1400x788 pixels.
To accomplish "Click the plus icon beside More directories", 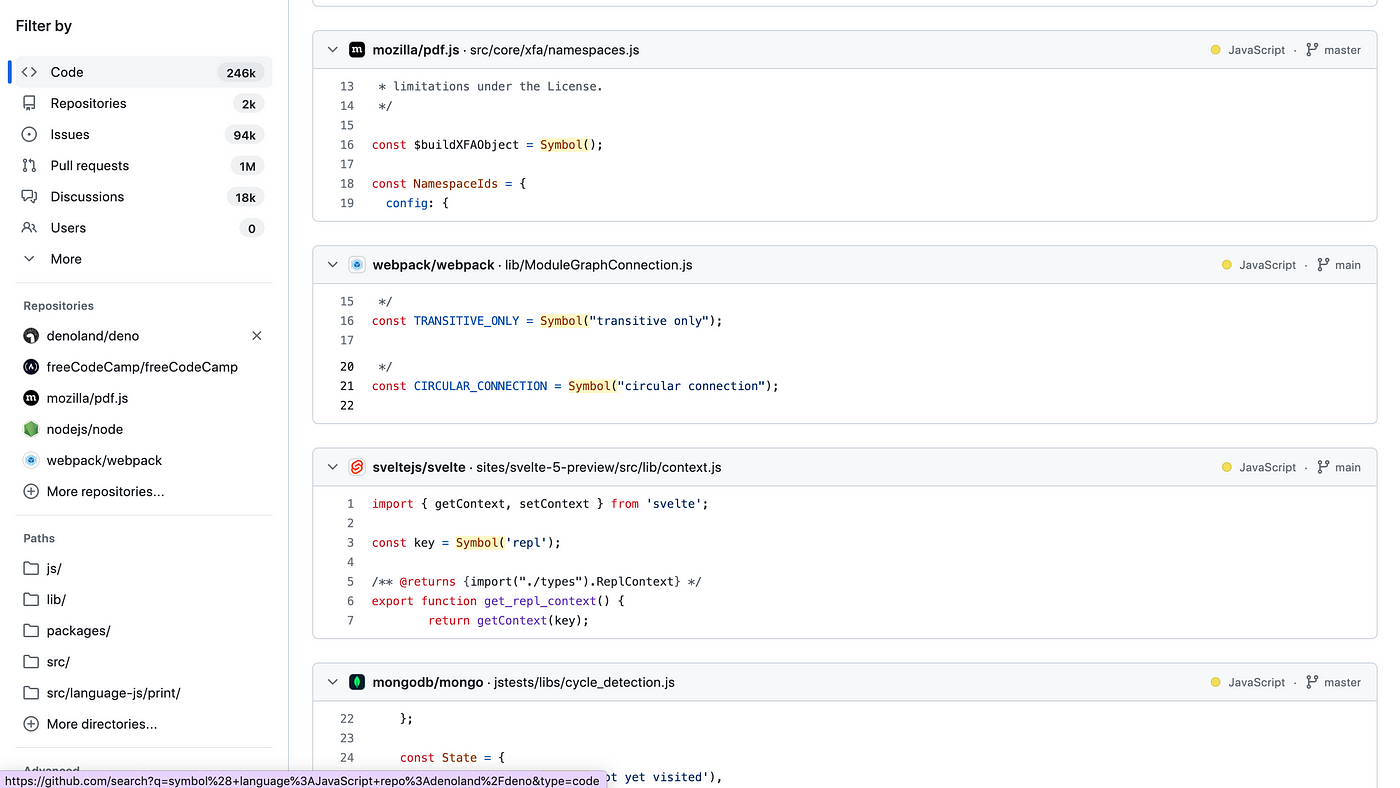I will point(30,723).
